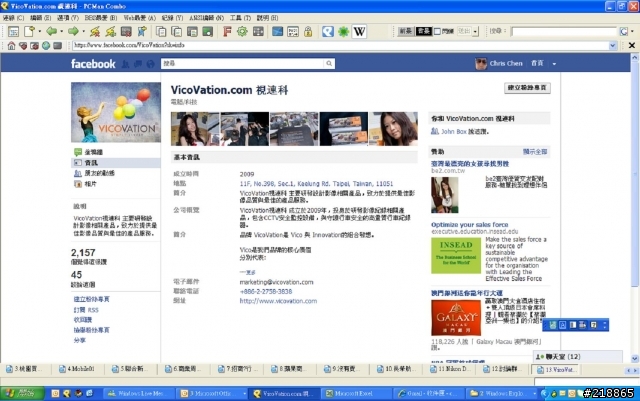The height and width of the screenshot is (401, 640).
Task: Switch to tab 11 Nikon D
Action: [x=449, y=369]
